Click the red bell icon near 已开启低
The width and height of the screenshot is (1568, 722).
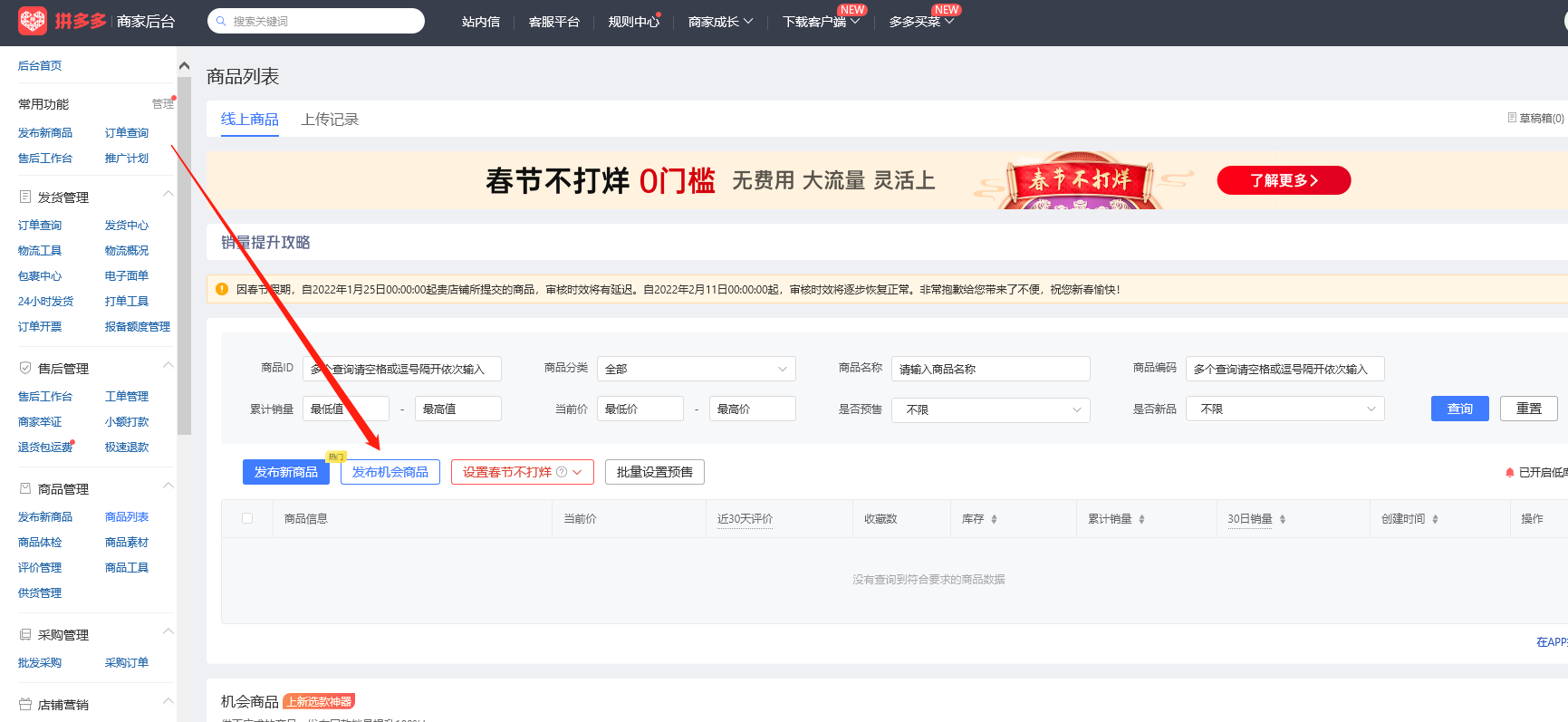point(1510,472)
